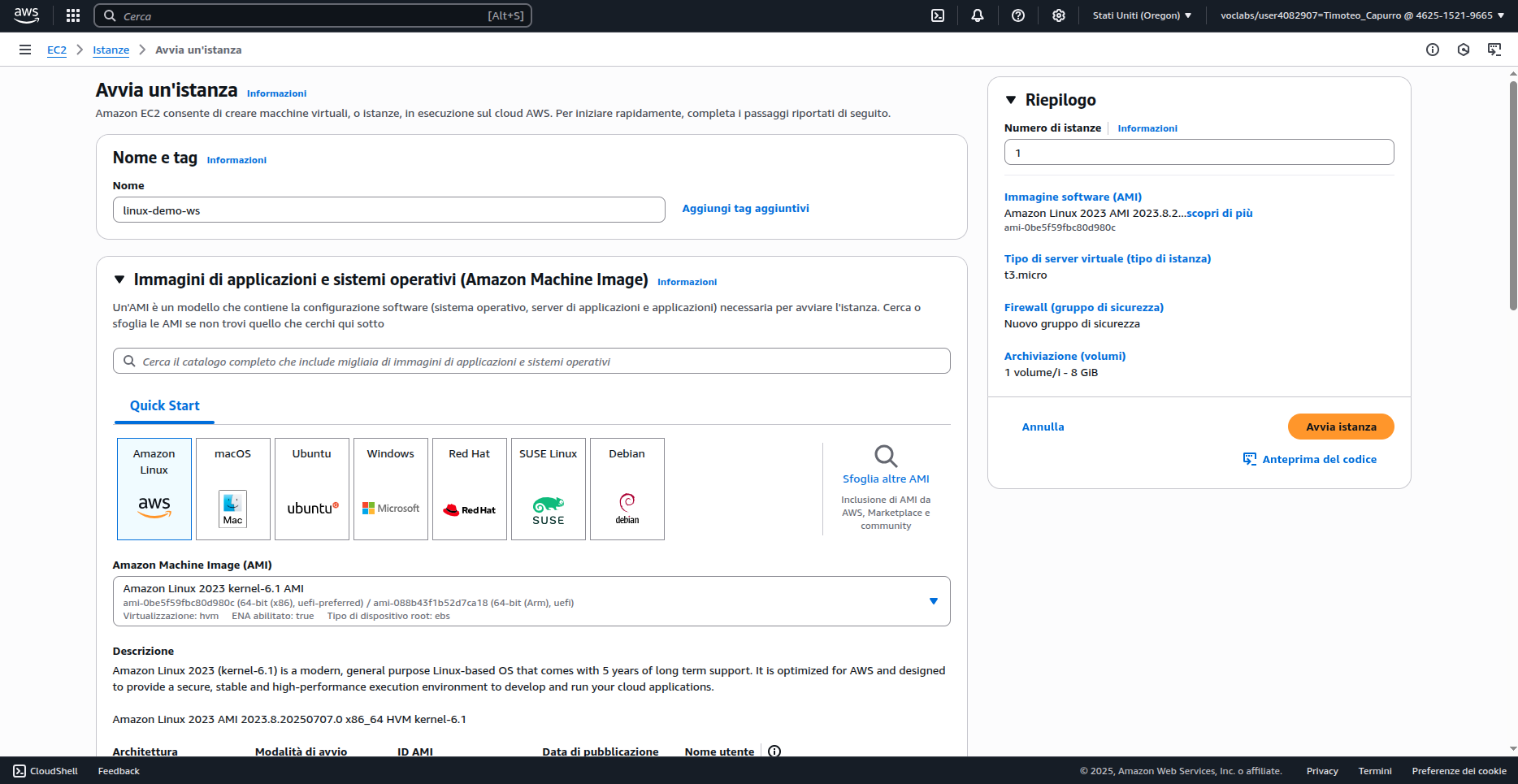Click Tipo di server virtuale summary link

(x=1108, y=258)
